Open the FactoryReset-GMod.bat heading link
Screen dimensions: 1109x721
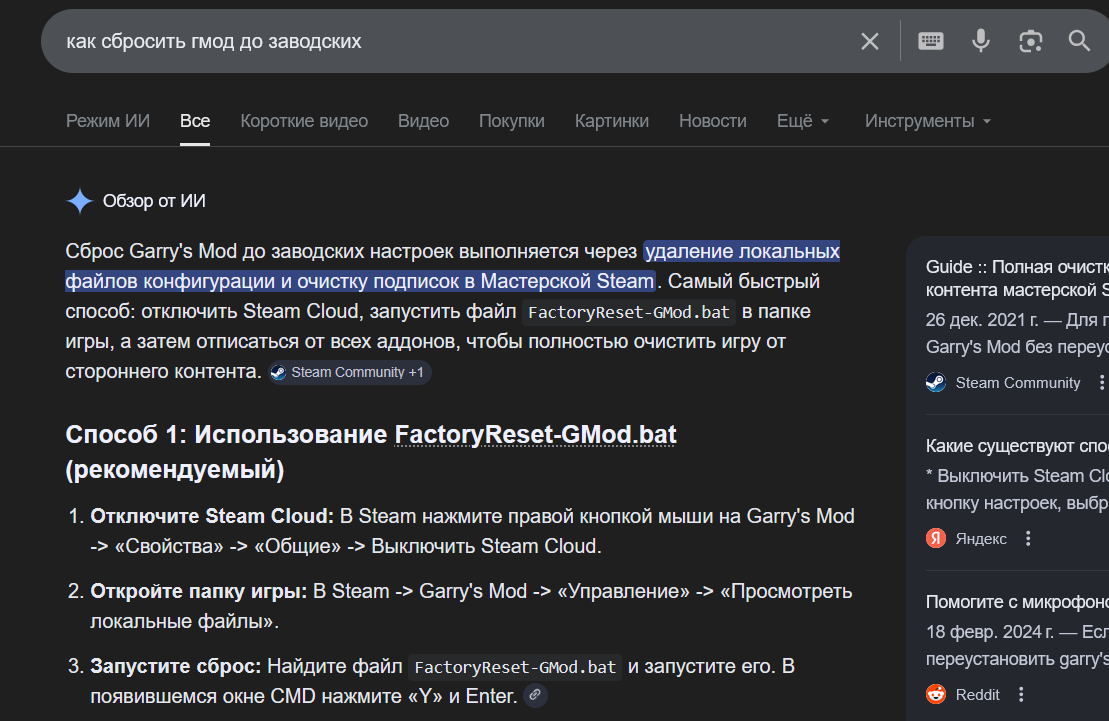(x=535, y=434)
